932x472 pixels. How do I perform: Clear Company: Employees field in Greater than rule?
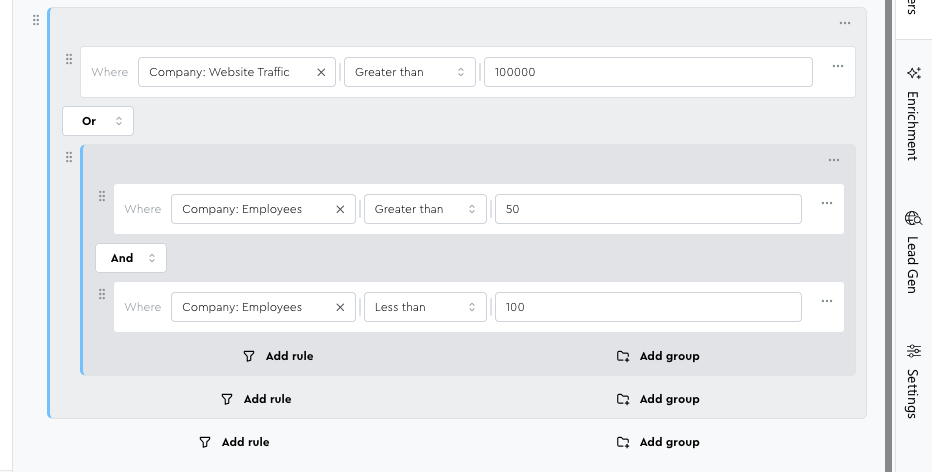pos(340,209)
